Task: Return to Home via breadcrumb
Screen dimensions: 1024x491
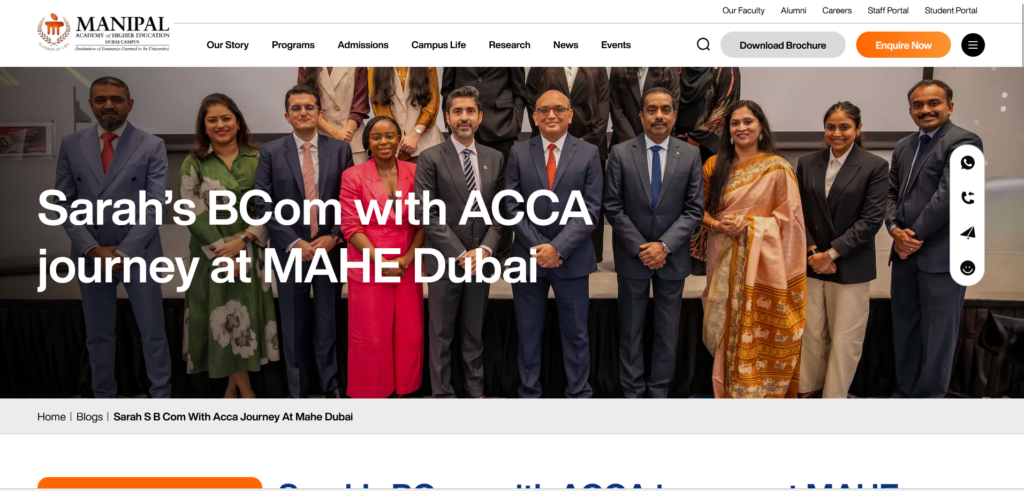Action: [x=51, y=417]
